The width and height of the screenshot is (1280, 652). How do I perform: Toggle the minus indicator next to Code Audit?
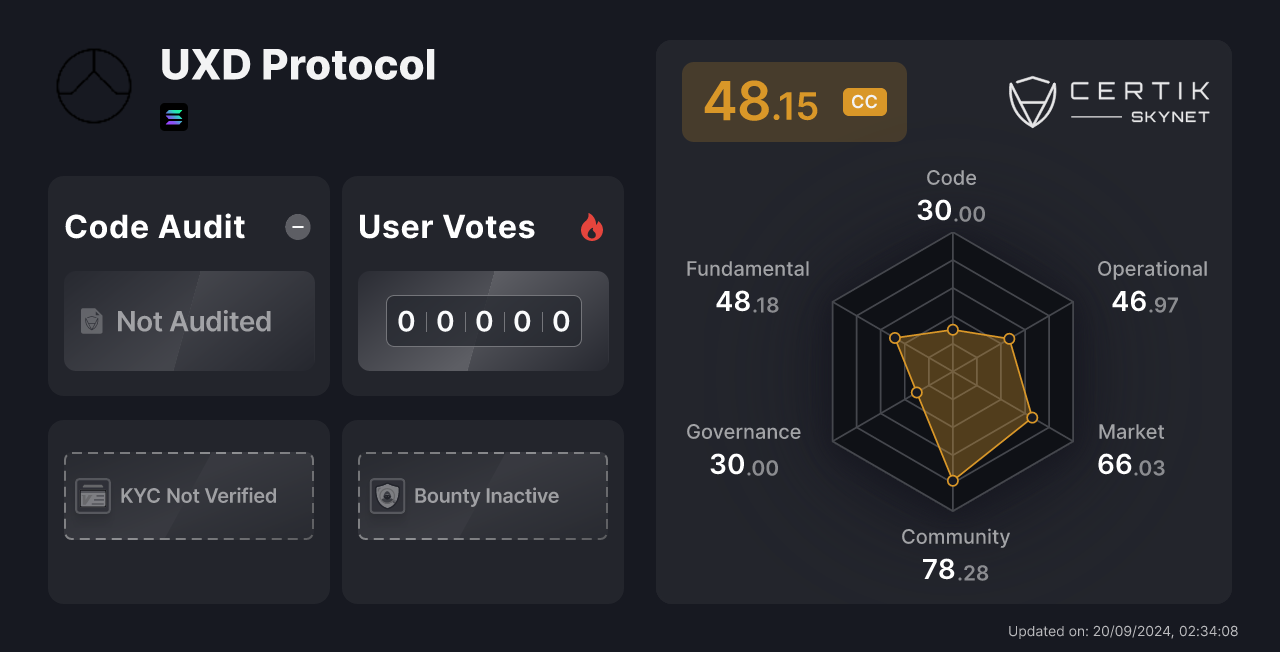point(297,227)
